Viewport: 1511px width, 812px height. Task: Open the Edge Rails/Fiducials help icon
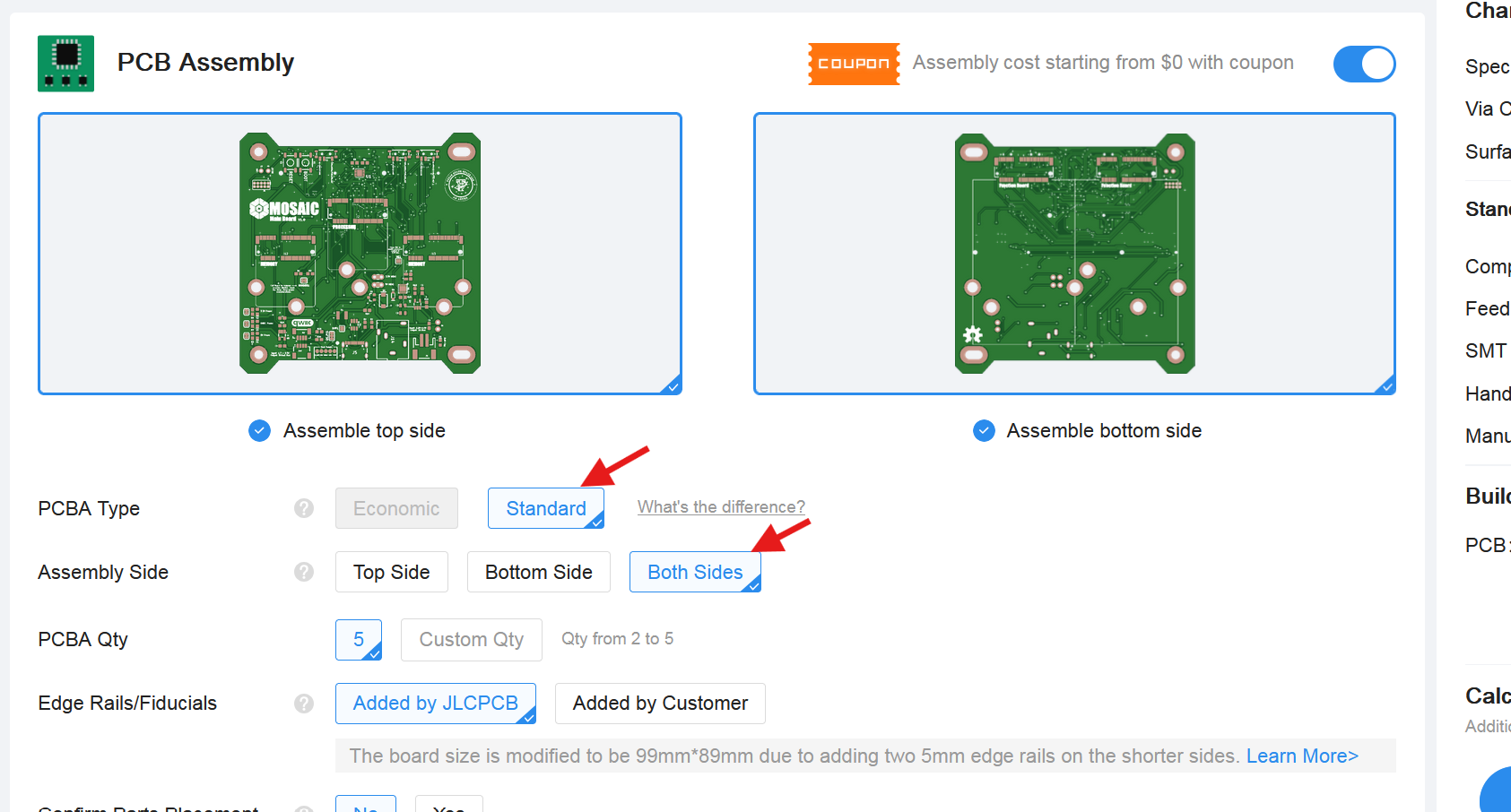tap(304, 704)
